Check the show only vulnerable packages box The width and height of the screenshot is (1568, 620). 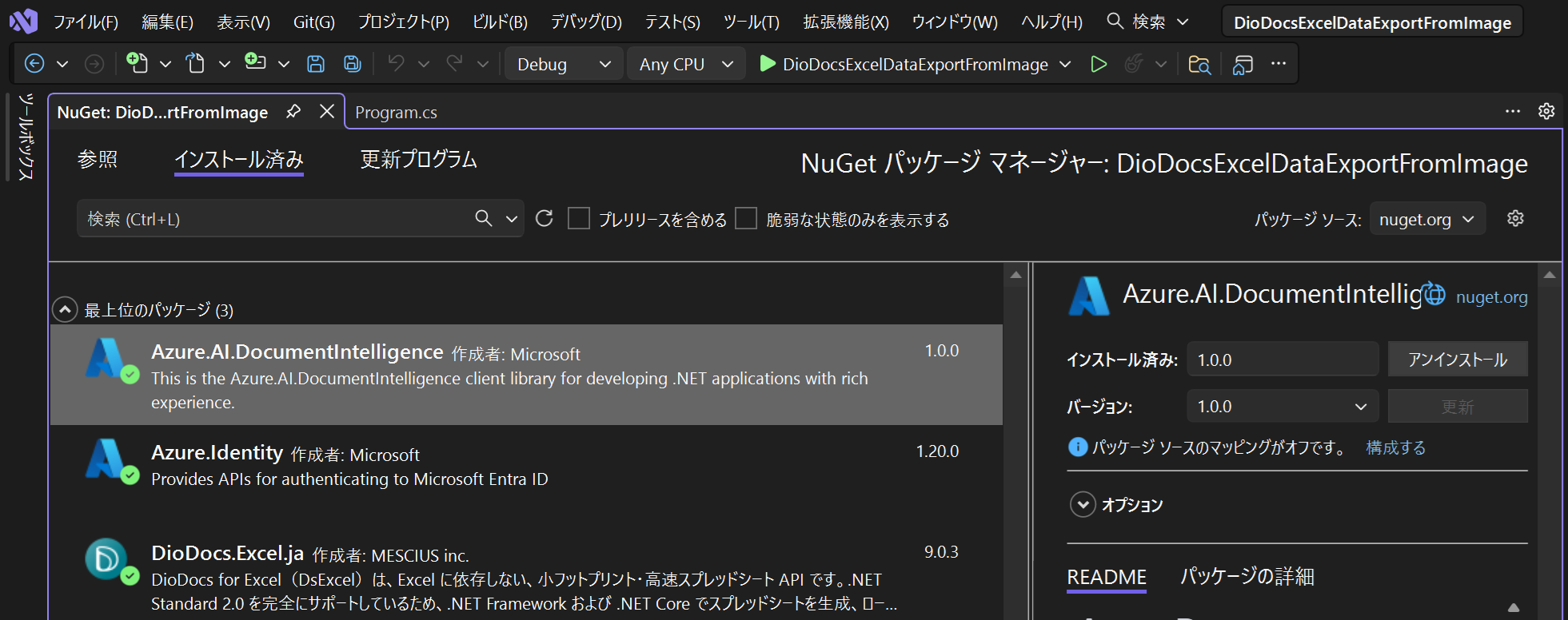(x=746, y=219)
